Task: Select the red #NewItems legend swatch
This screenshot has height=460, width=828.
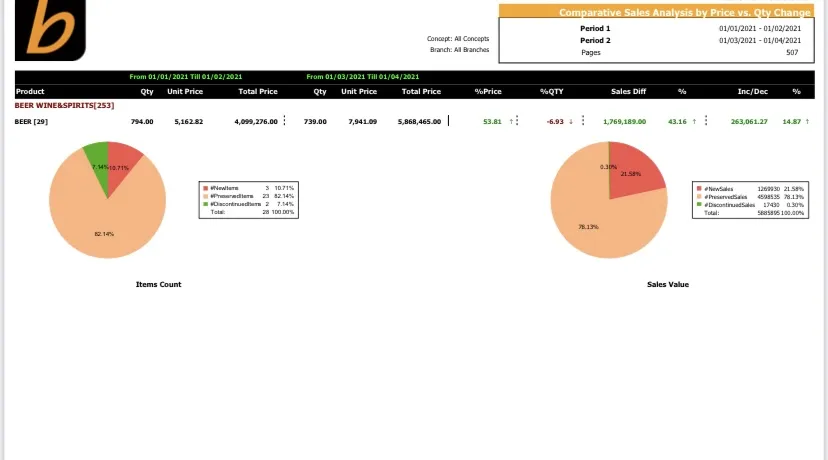Action: click(x=205, y=188)
